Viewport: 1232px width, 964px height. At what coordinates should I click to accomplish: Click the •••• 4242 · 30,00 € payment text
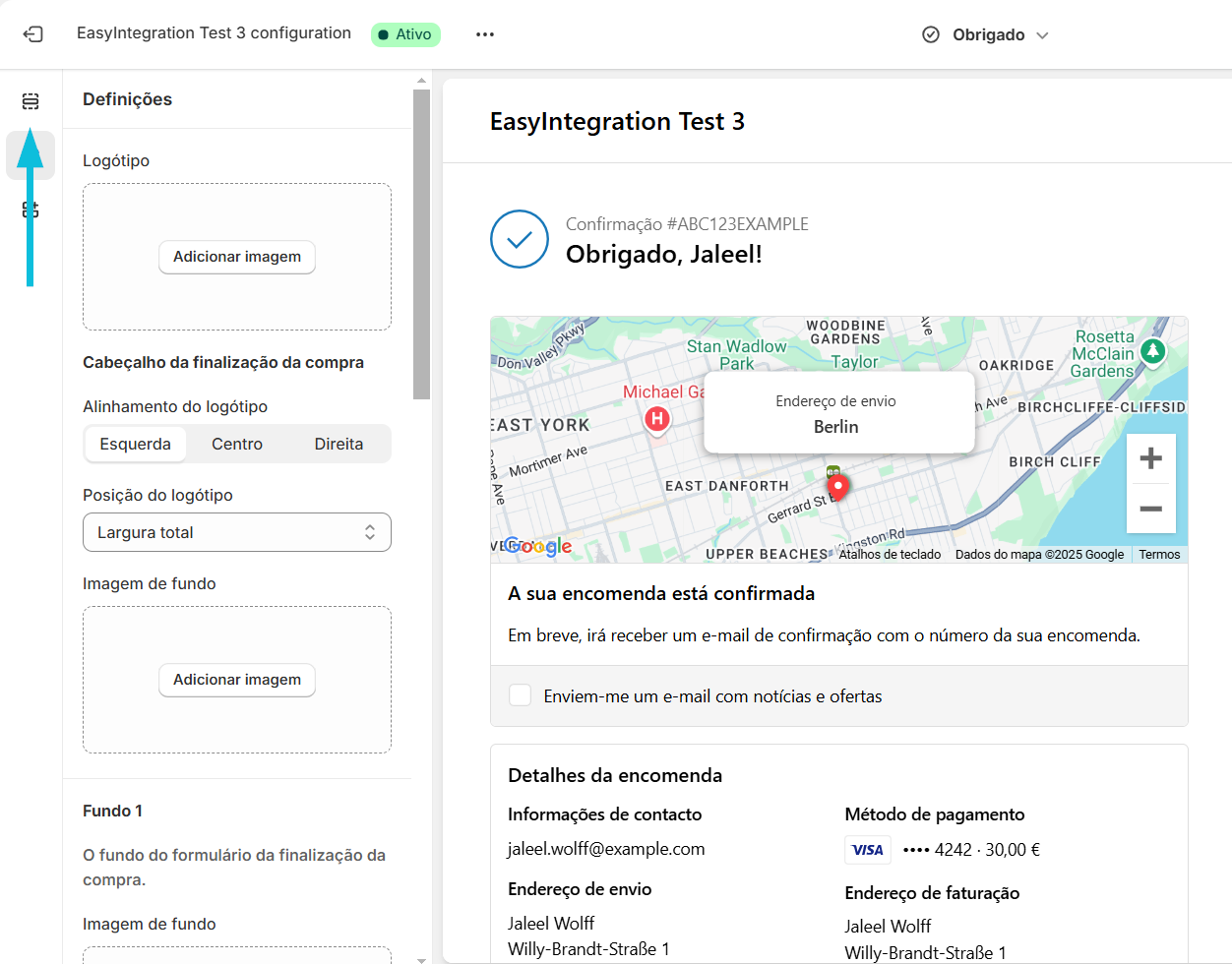[x=971, y=850]
